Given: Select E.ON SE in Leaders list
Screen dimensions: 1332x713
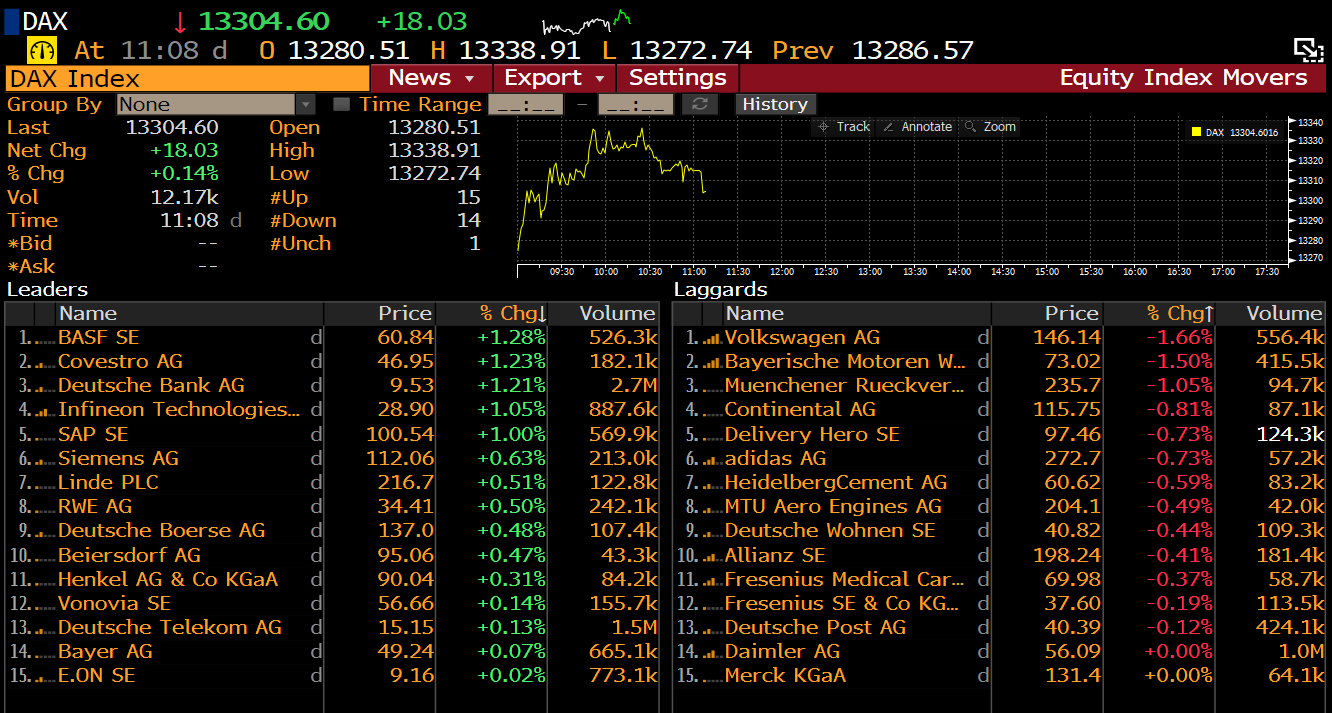Looking at the screenshot, I should 96,676.
